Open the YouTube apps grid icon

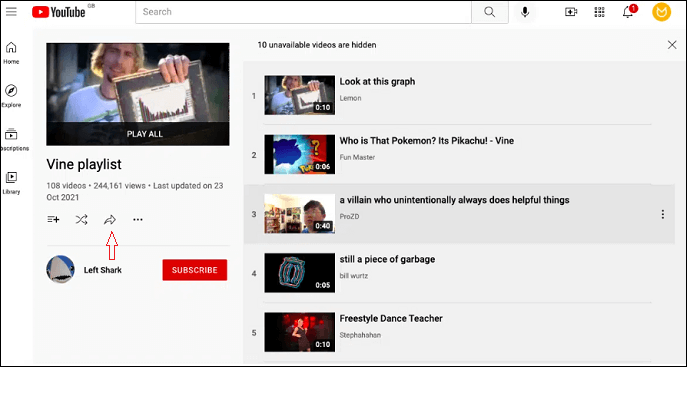click(599, 12)
